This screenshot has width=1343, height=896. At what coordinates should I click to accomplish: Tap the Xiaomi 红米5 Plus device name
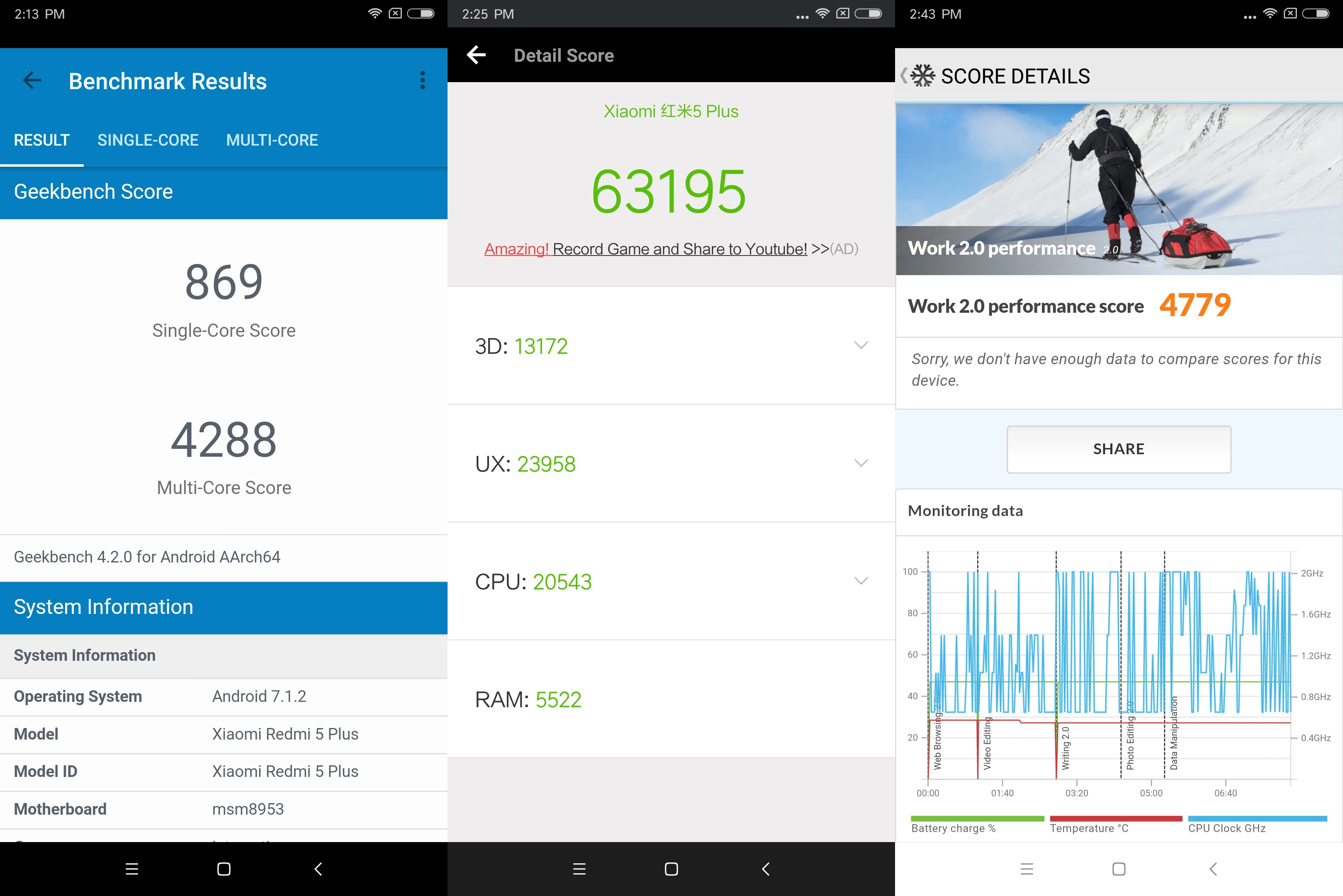pyautogui.click(x=671, y=111)
